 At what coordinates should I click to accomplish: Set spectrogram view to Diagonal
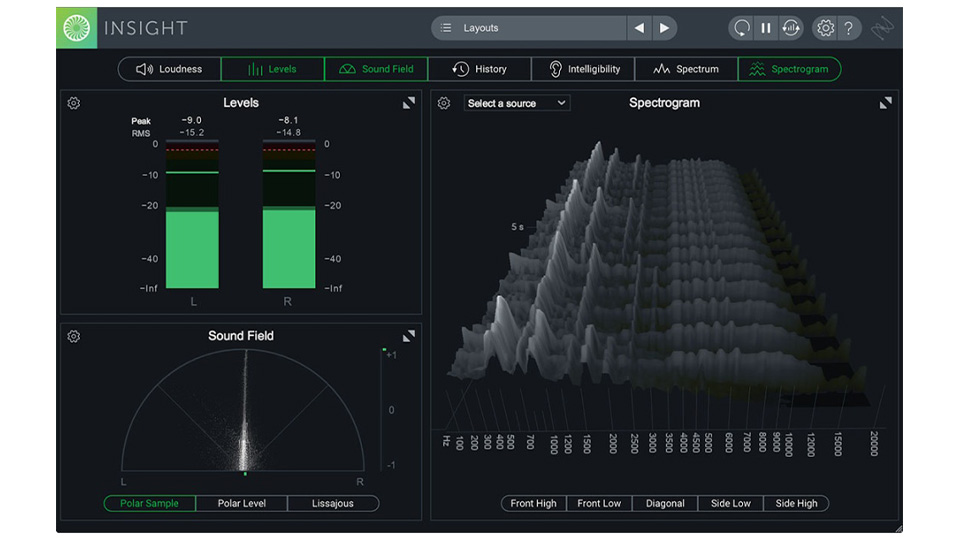[665, 503]
